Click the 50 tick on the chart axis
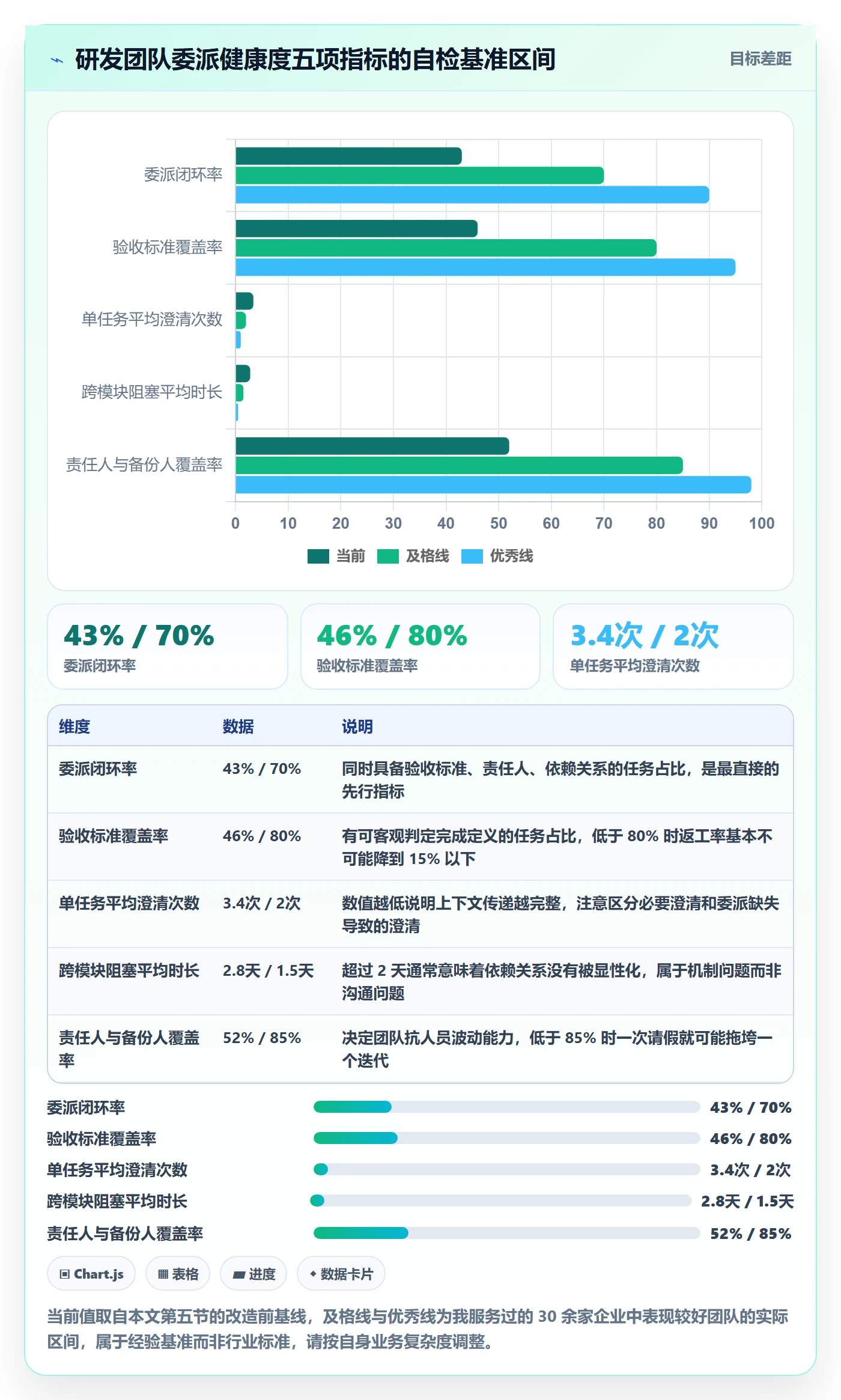Screen dimensions: 841x1400 499,523
